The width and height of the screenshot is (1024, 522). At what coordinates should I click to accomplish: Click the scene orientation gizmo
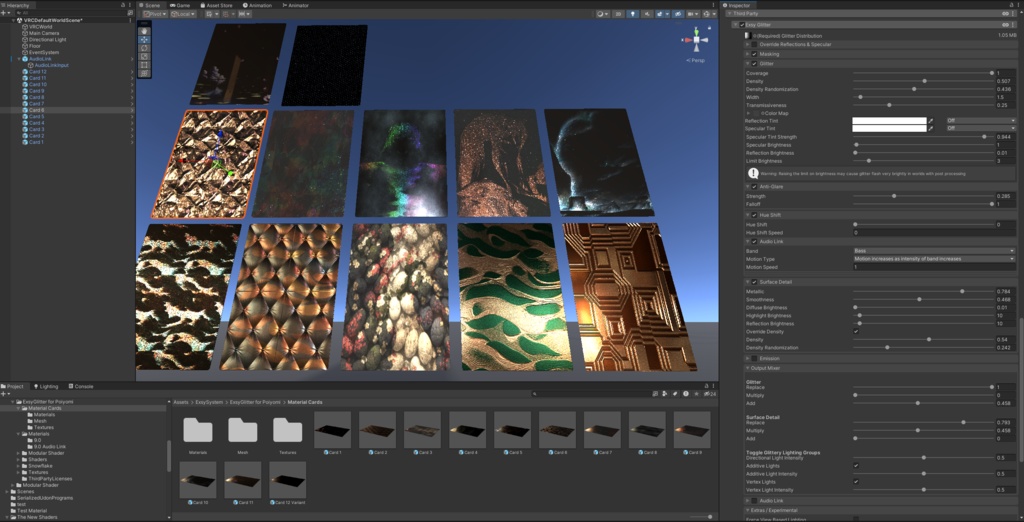[x=694, y=41]
